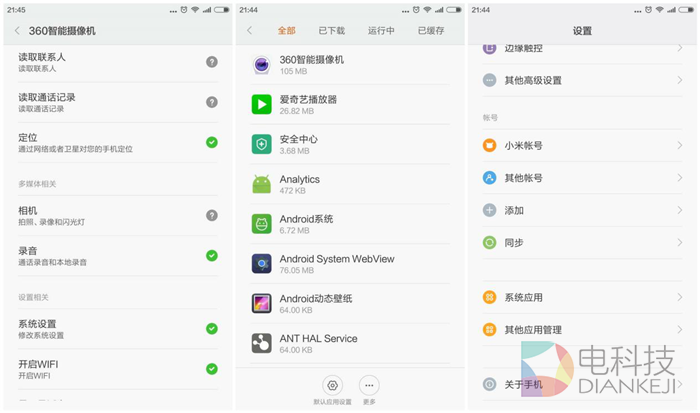Screen dimensions: 700x413
Task: Toggle 定位 permission green check
Action: coord(212,142)
